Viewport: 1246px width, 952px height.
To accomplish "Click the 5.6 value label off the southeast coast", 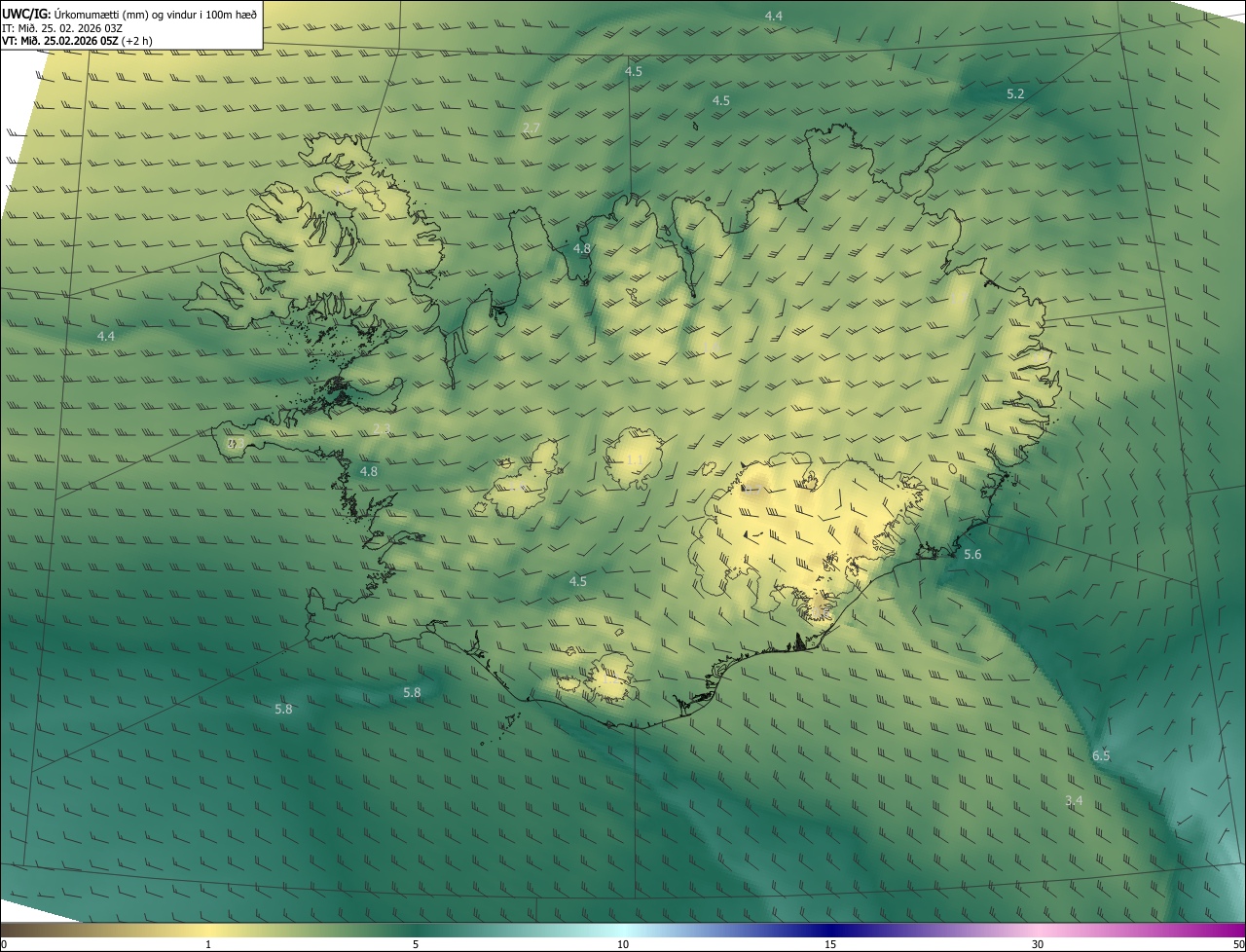I will pyautogui.click(x=972, y=554).
